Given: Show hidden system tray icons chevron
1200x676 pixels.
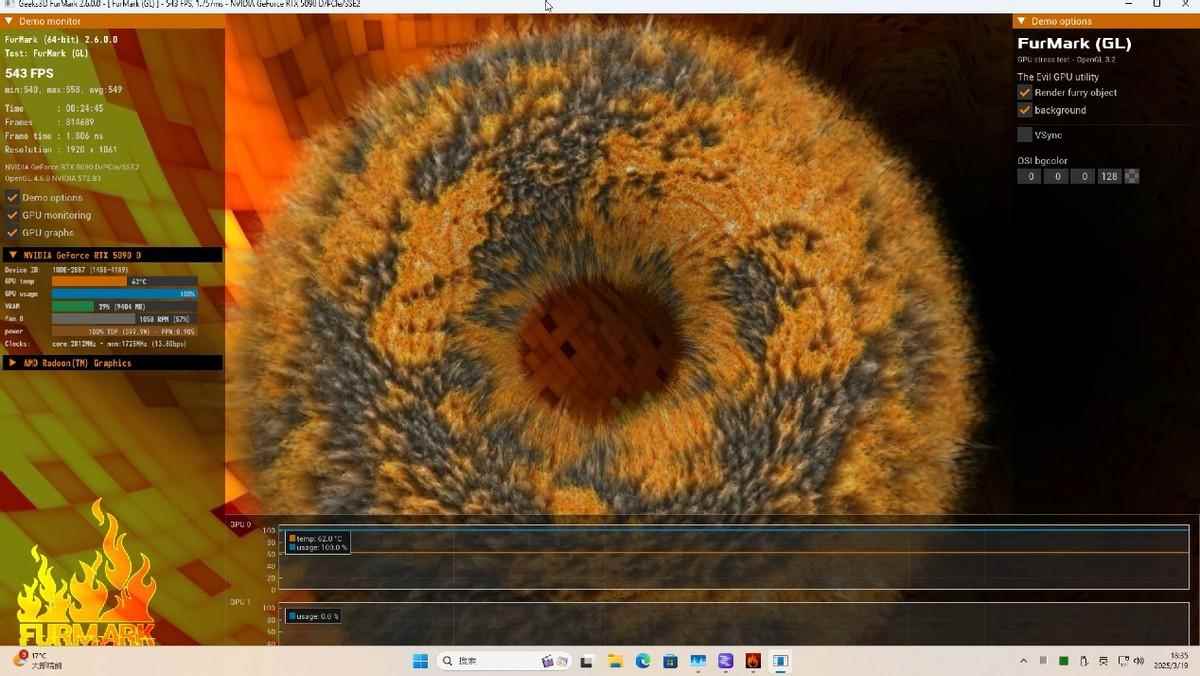Looking at the screenshot, I should pyautogui.click(x=1023, y=661).
